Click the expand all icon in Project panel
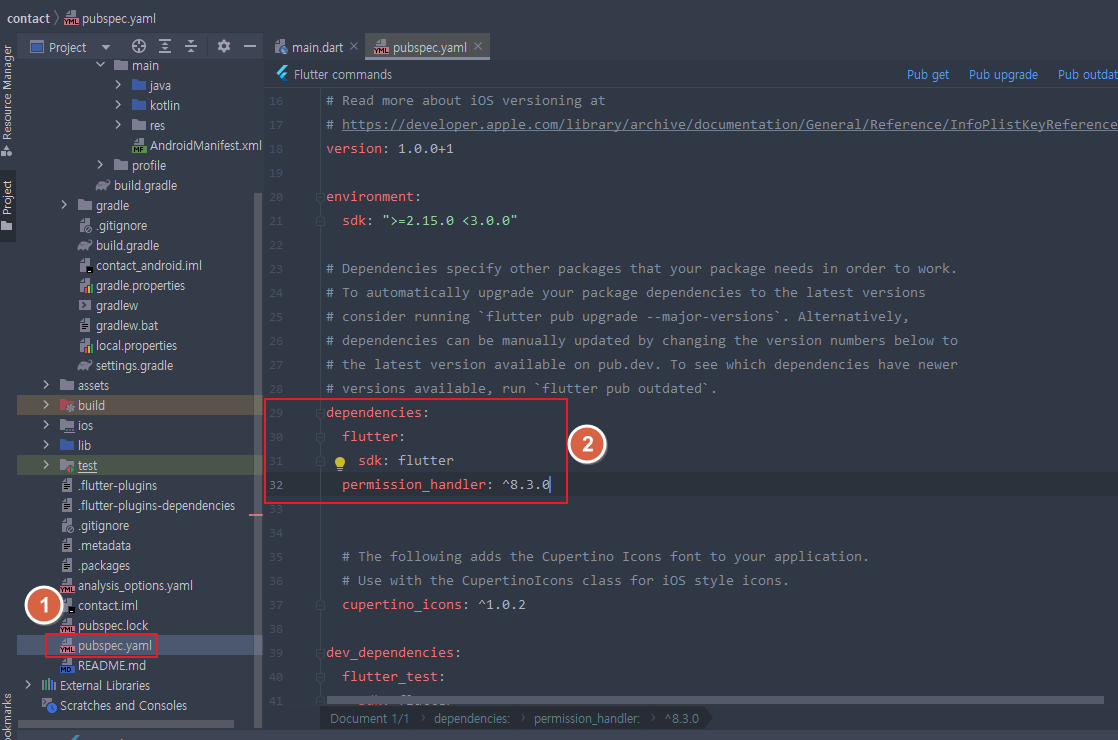 pyautogui.click(x=165, y=46)
